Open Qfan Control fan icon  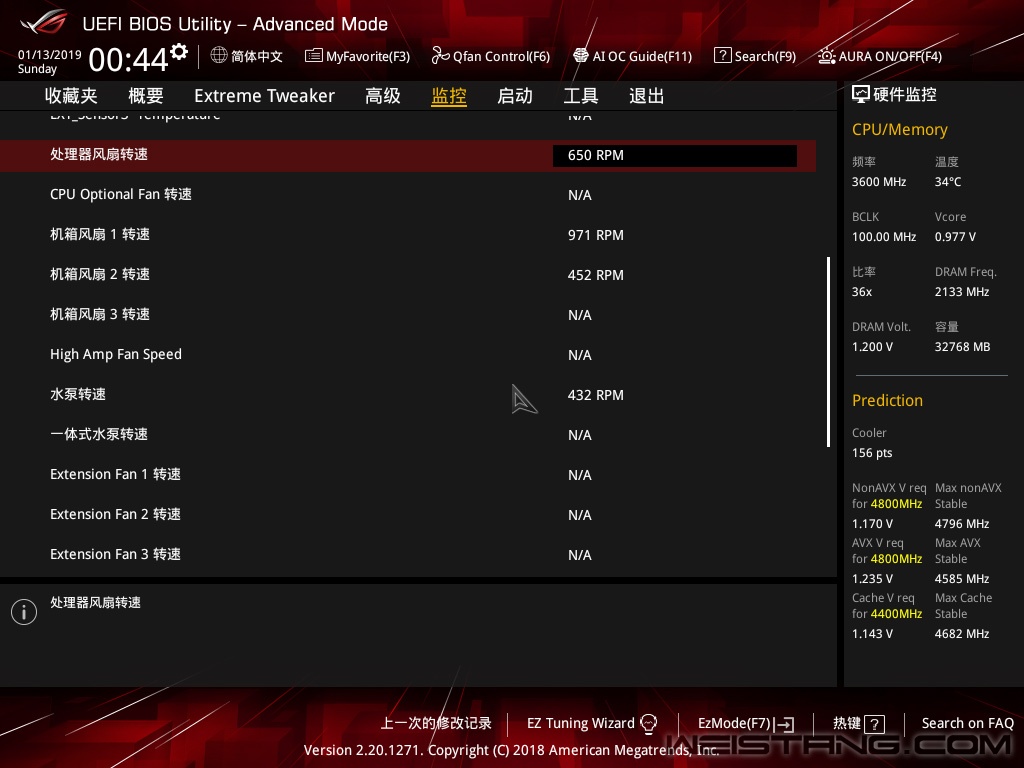pyautogui.click(x=440, y=56)
